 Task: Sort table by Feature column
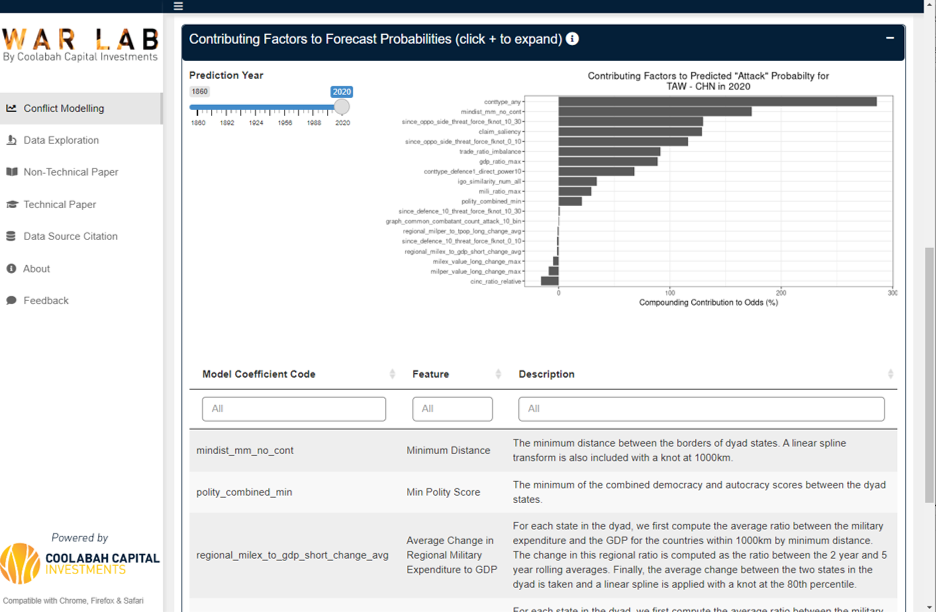pyautogui.click(x=498, y=374)
